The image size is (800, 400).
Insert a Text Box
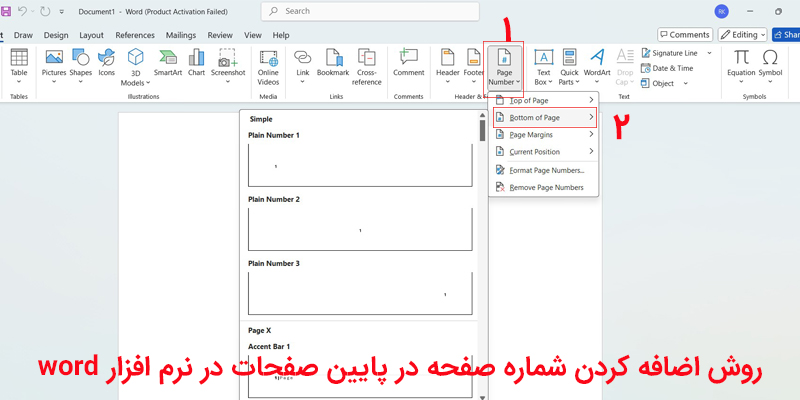tap(543, 67)
